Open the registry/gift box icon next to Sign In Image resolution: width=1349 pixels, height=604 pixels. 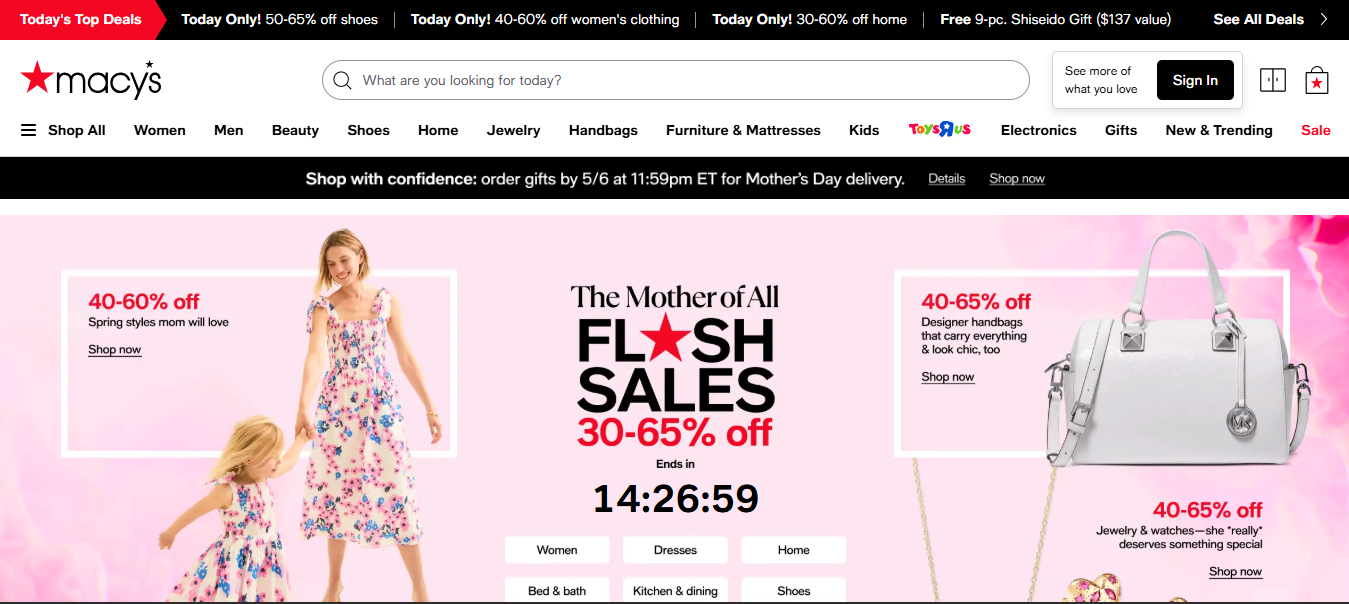(x=1273, y=80)
